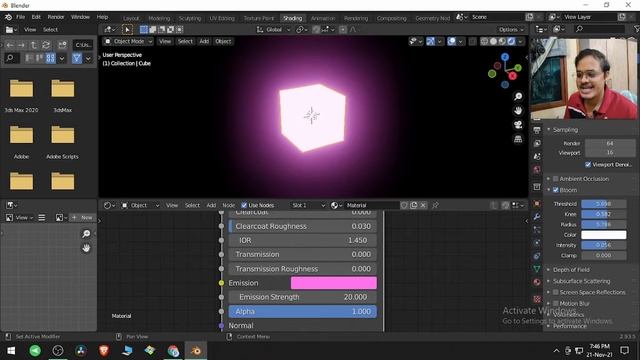The width and height of the screenshot is (640, 360).
Task: Switch to Compositing workspace tab
Action: [x=391, y=18]
